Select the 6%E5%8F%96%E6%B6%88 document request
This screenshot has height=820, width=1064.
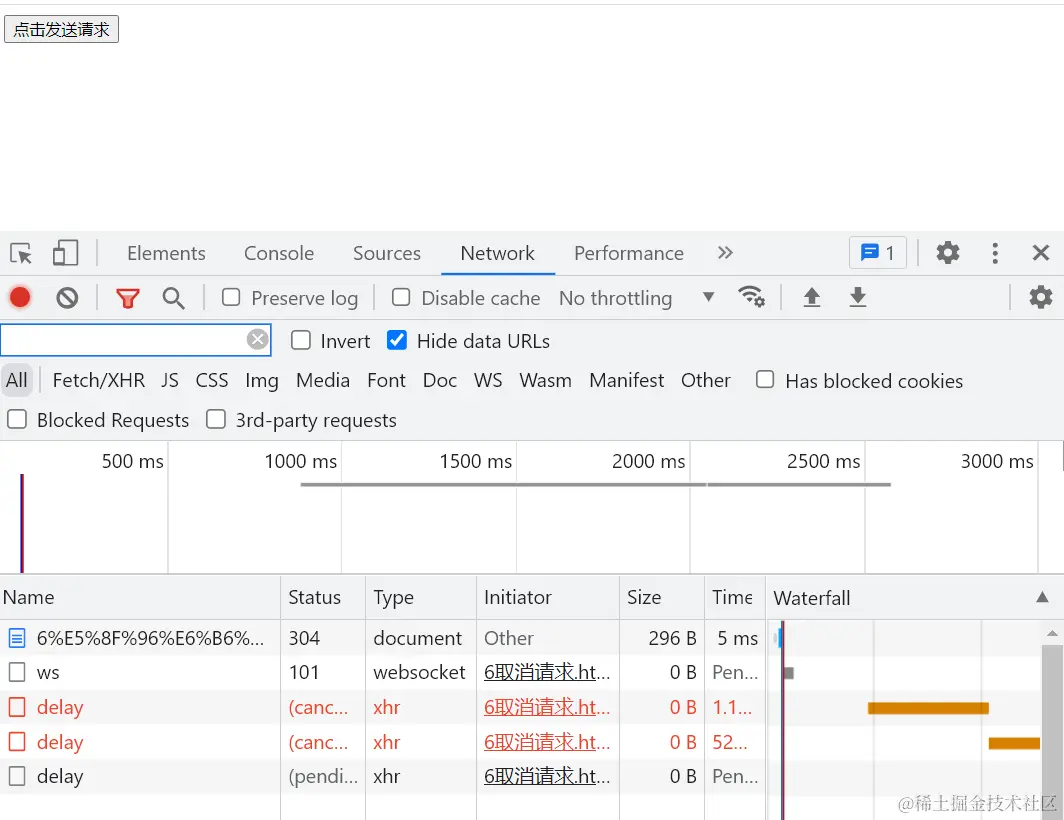click(150, 638)
